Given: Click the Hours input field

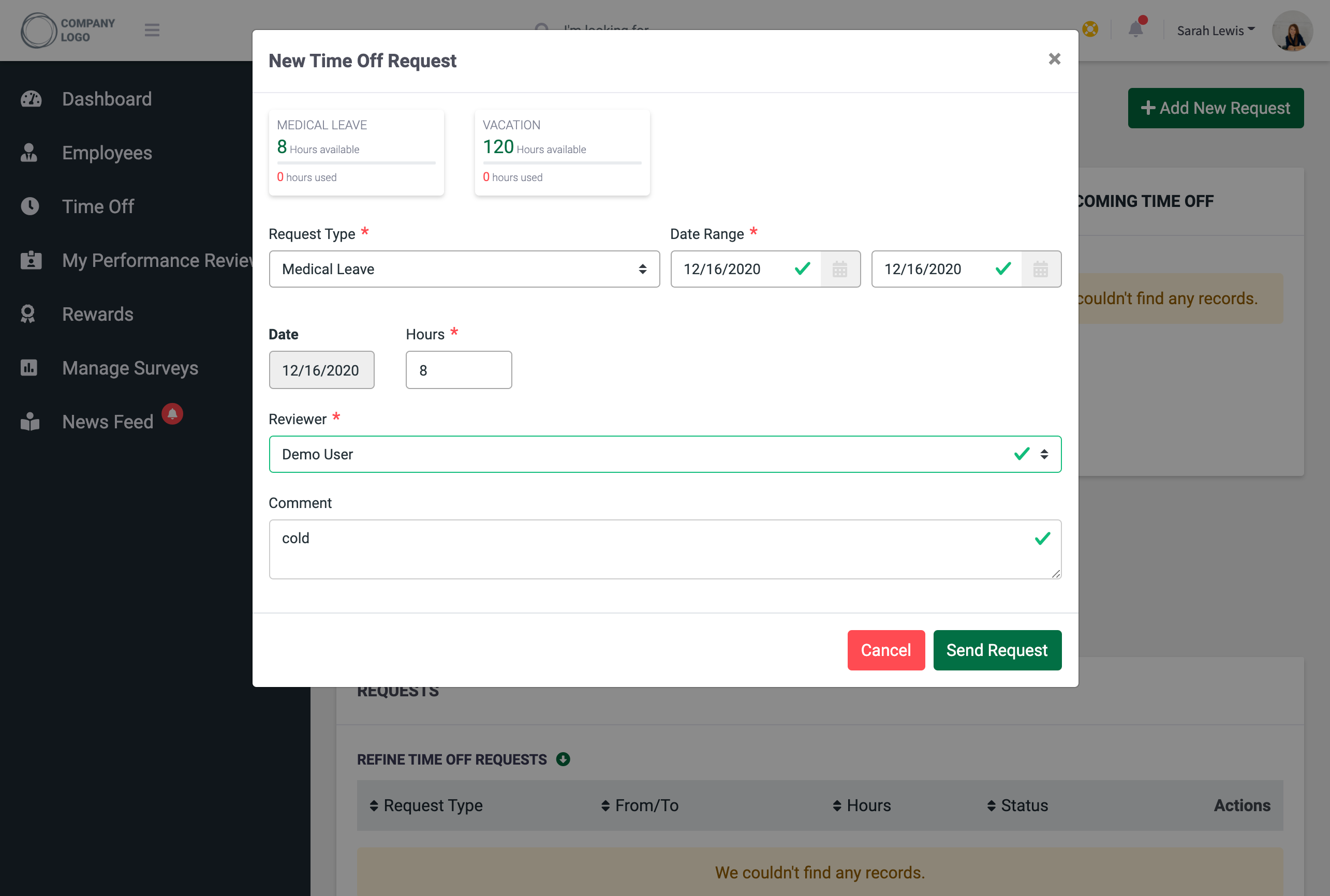Looking at the screenshot, I should [459, 370].
